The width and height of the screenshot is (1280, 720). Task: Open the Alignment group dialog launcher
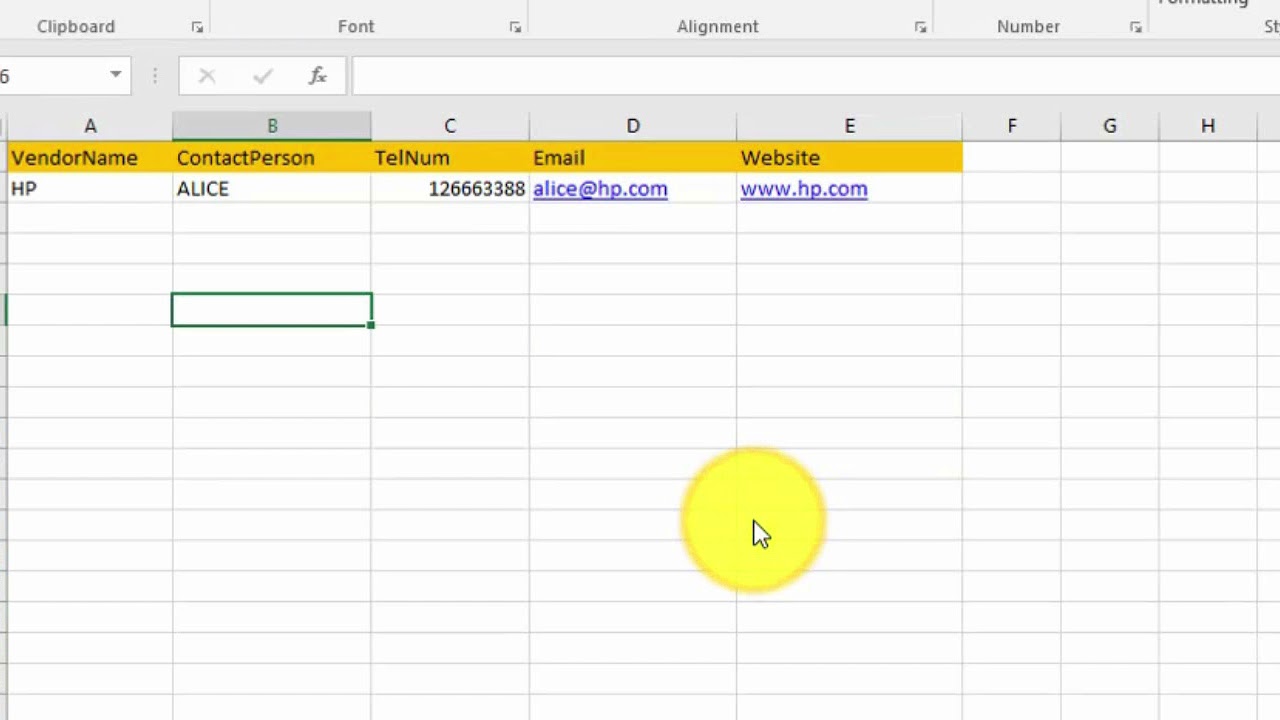click(920, 27)
